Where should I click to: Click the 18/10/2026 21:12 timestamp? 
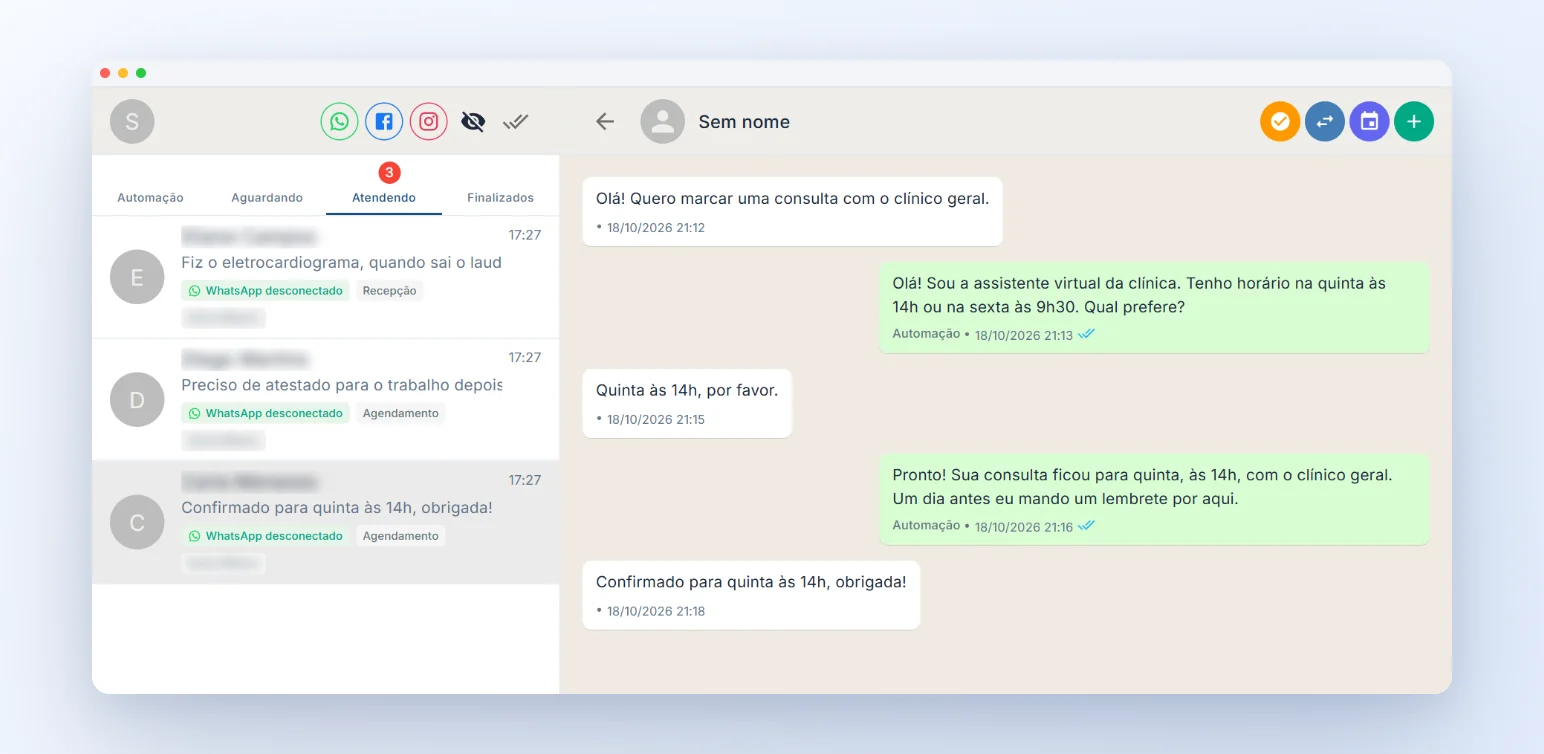tap(656, 228)
